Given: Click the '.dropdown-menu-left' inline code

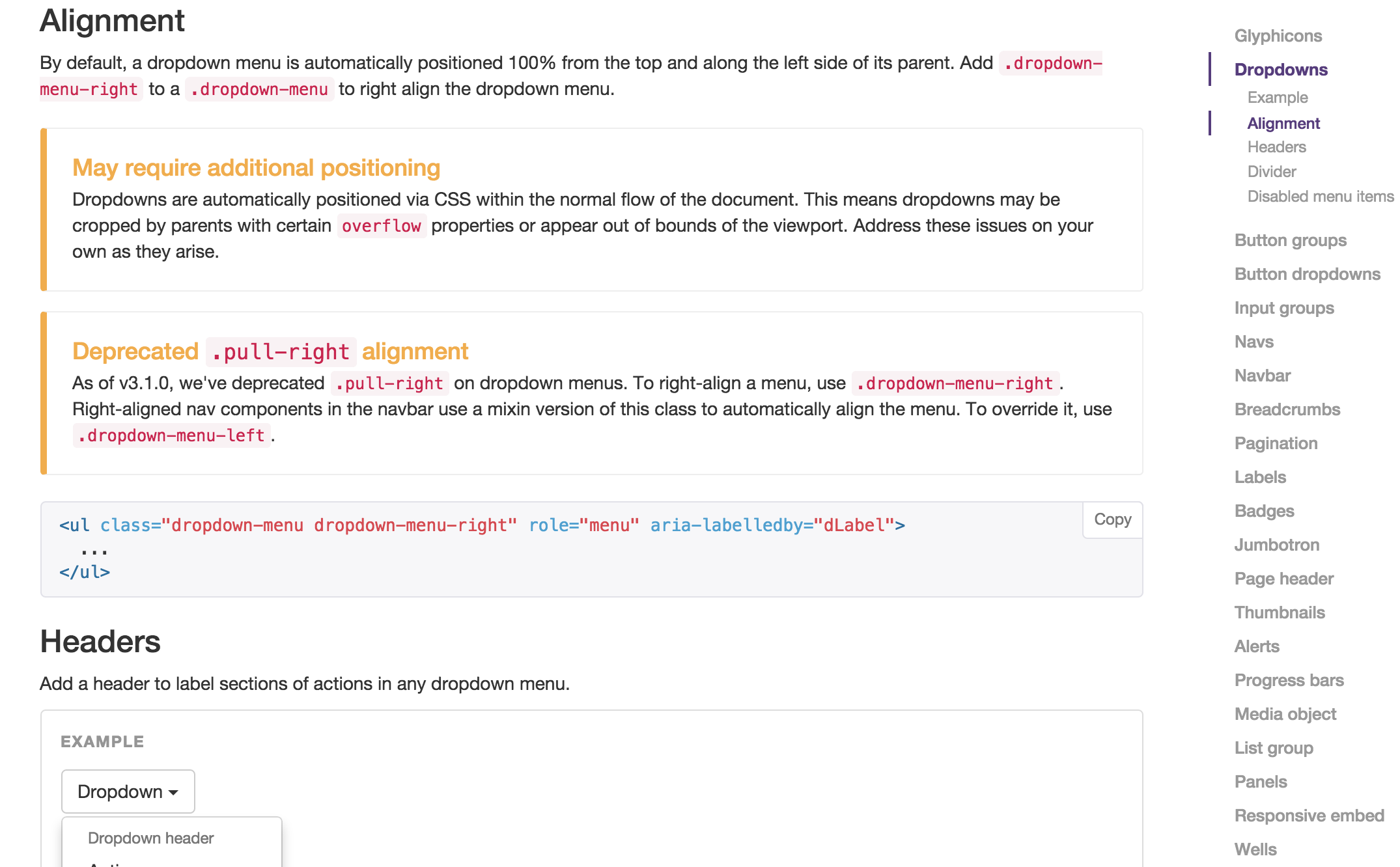Looking at the screenshot, I should click(x=171, y=435).
